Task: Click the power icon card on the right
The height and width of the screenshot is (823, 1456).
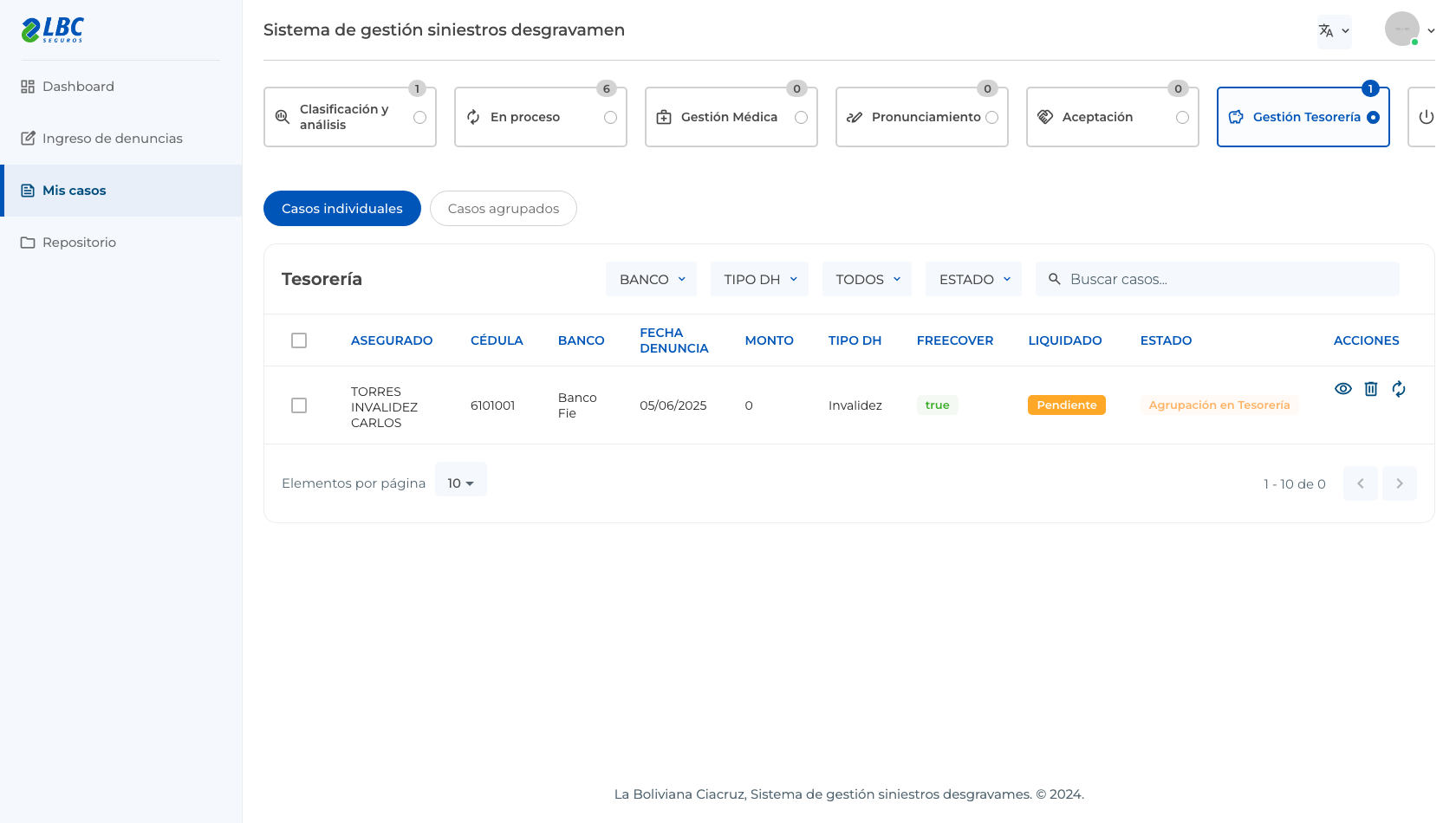Action: tap(1426, 117)
